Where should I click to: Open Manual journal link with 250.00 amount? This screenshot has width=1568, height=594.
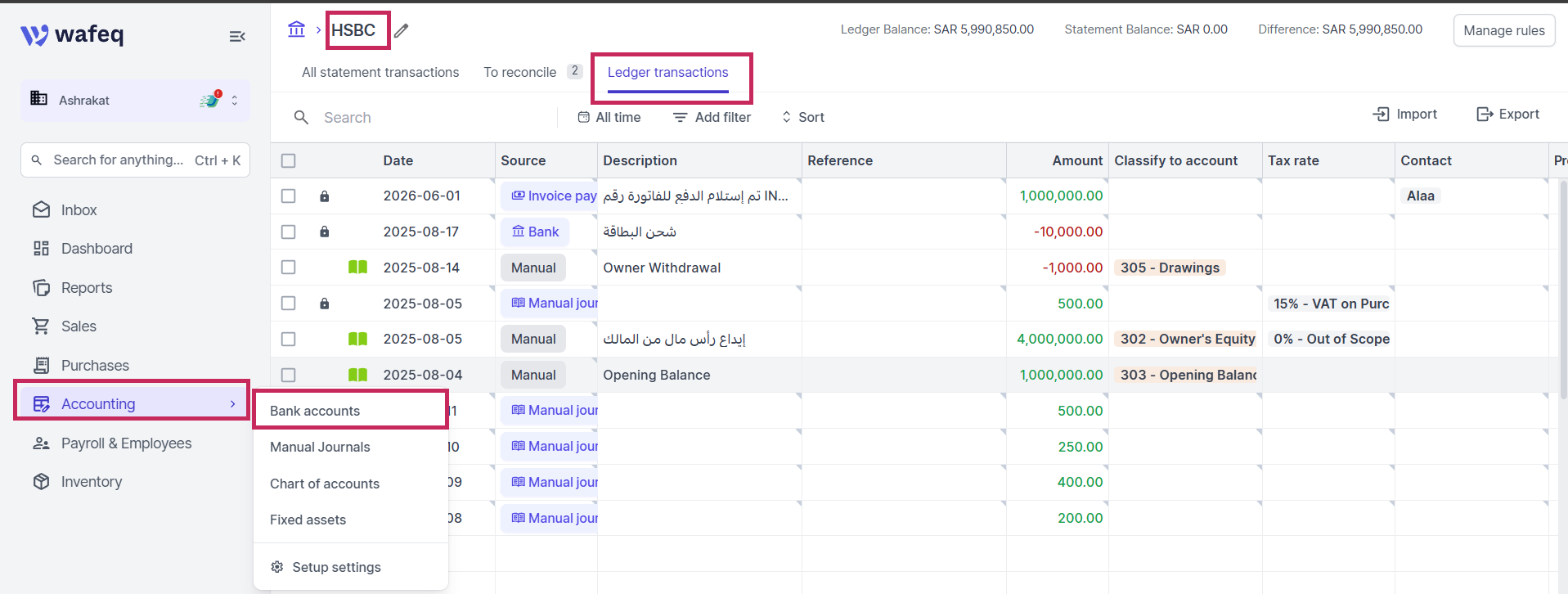[550, 446]
